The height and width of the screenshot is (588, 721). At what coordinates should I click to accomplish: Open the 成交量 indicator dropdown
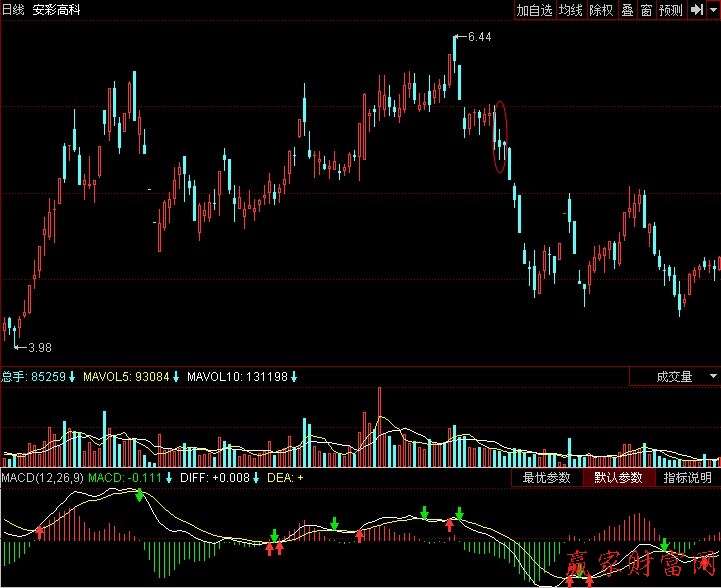click(673, 377)
